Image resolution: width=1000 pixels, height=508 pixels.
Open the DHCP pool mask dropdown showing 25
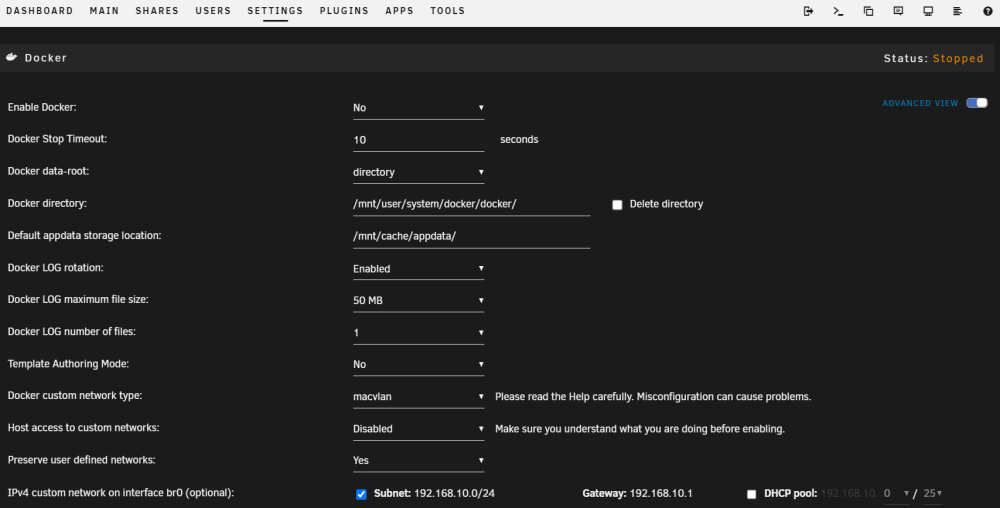(x=932, y=493)
